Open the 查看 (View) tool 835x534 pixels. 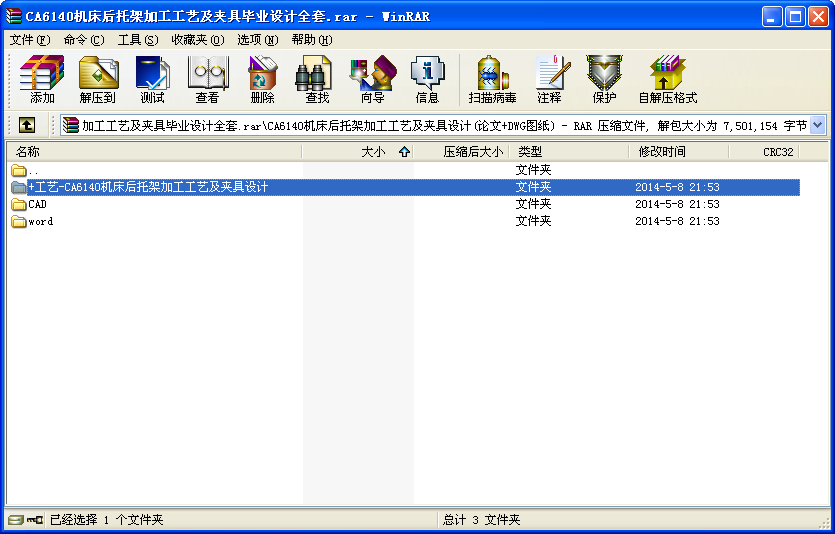point(207,80)
